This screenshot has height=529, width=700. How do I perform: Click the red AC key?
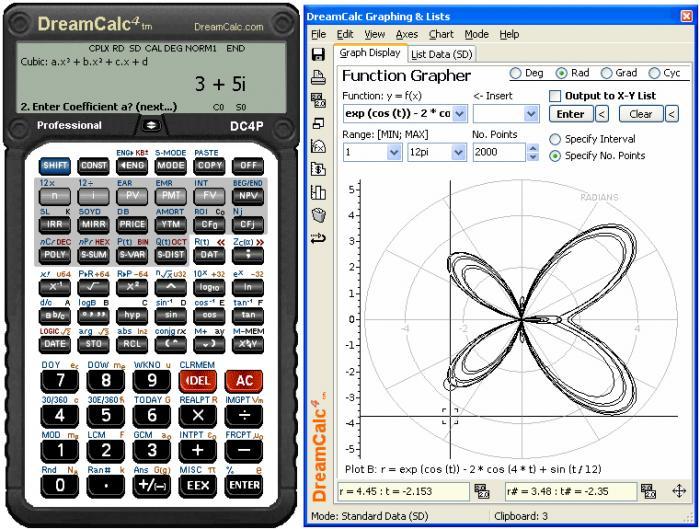pyautogui.click(x=244, y=381)
